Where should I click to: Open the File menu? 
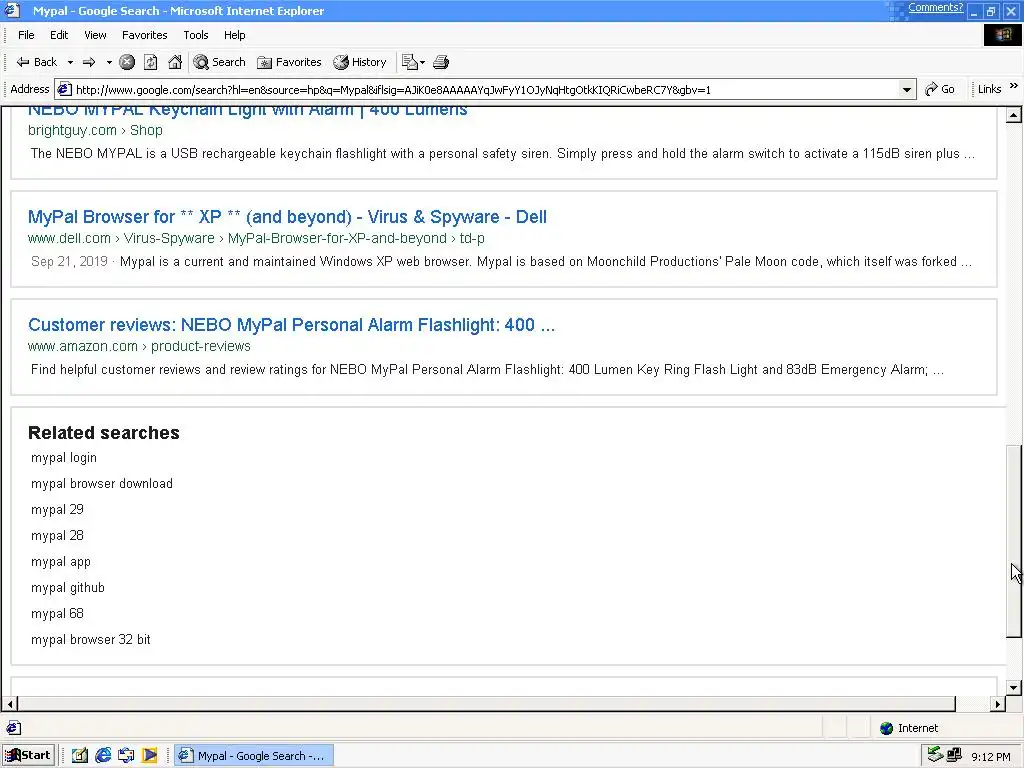pos(26,35)
